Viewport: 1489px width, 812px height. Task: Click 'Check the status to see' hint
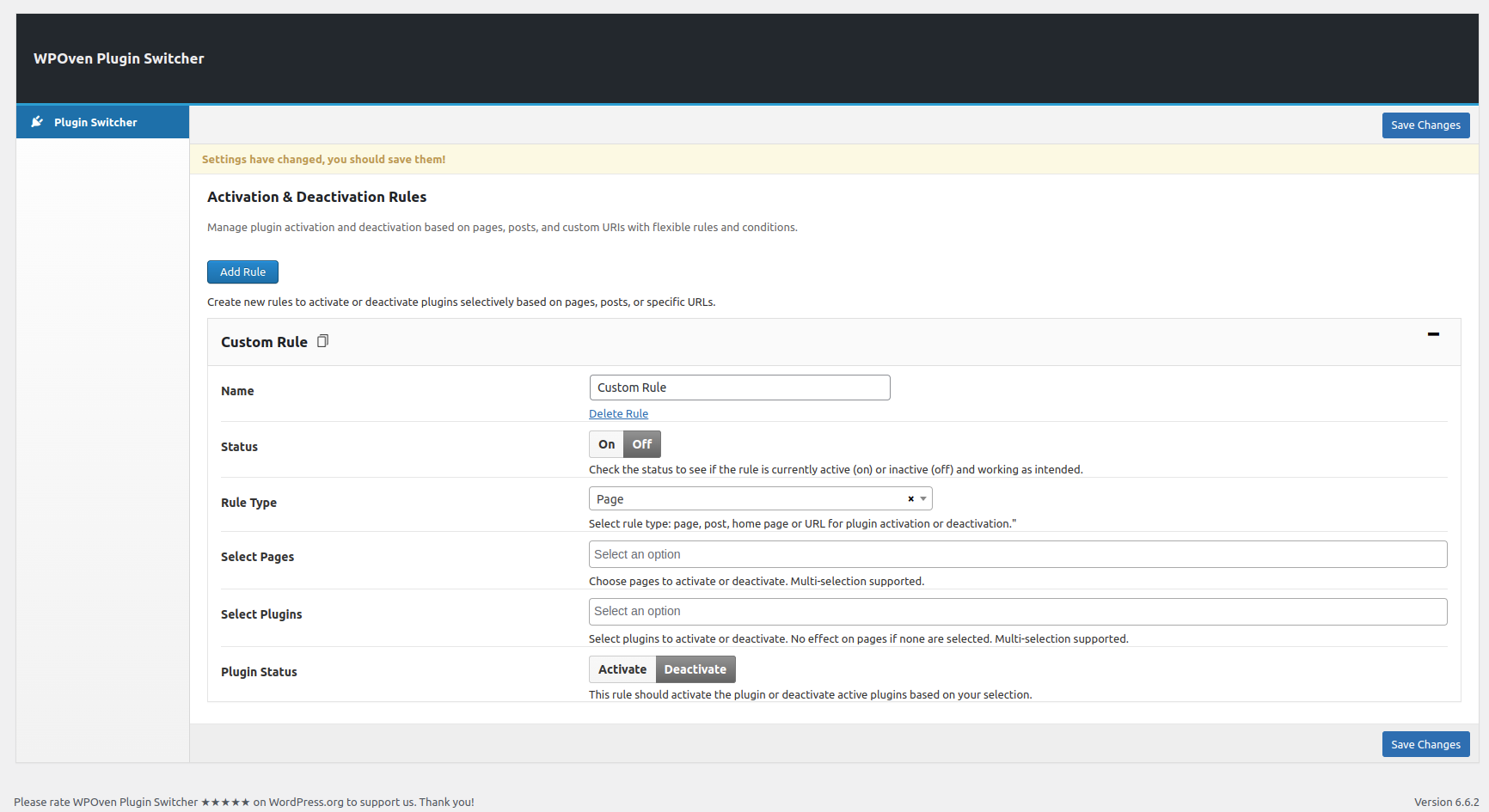[x=836, y=470]
